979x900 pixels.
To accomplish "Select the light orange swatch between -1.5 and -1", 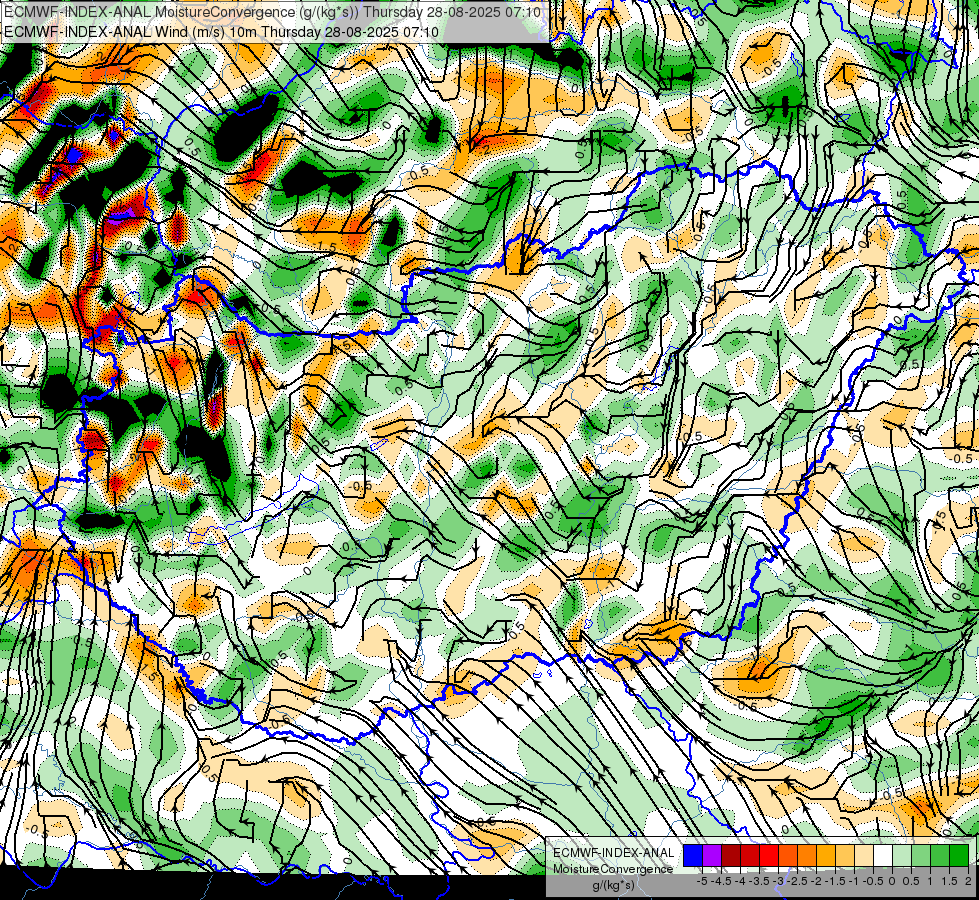I will tap(845, 856).
